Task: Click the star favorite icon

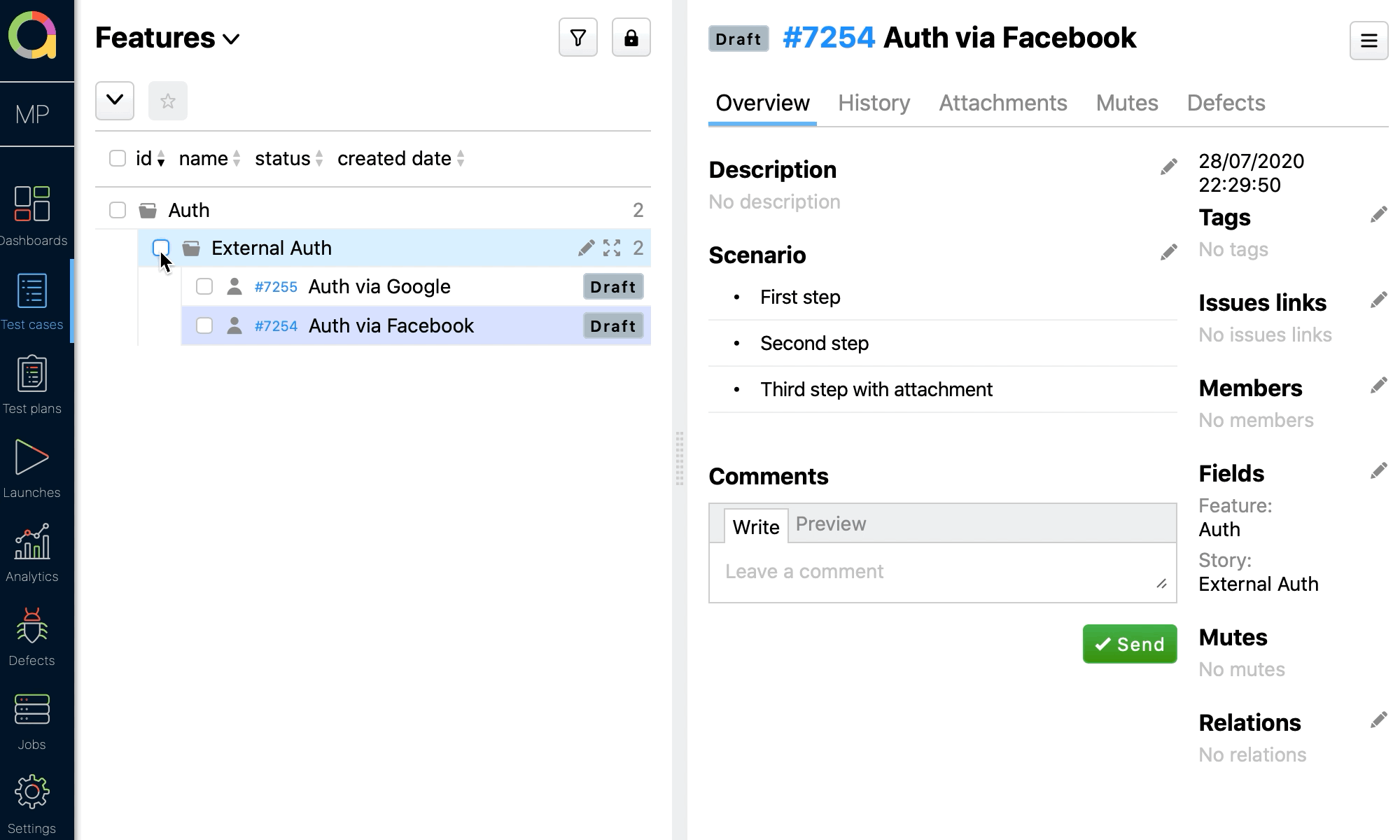Action: pyautogui.click(x=167, y=101)
